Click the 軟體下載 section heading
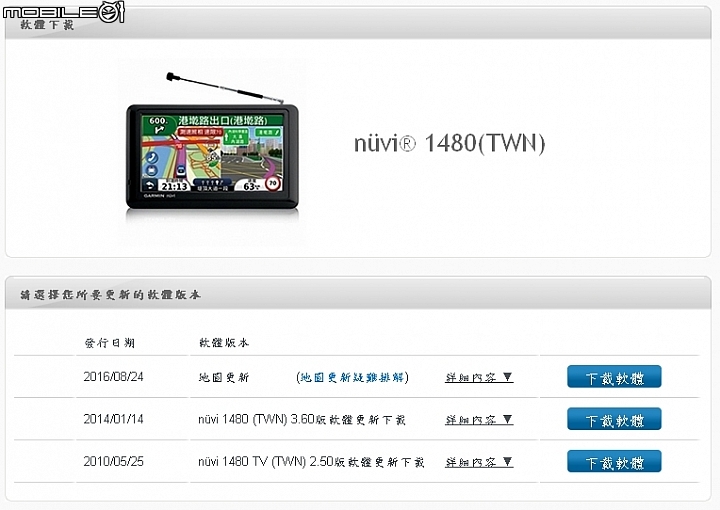This screenshot has height=510, width=720. (47, 25)
